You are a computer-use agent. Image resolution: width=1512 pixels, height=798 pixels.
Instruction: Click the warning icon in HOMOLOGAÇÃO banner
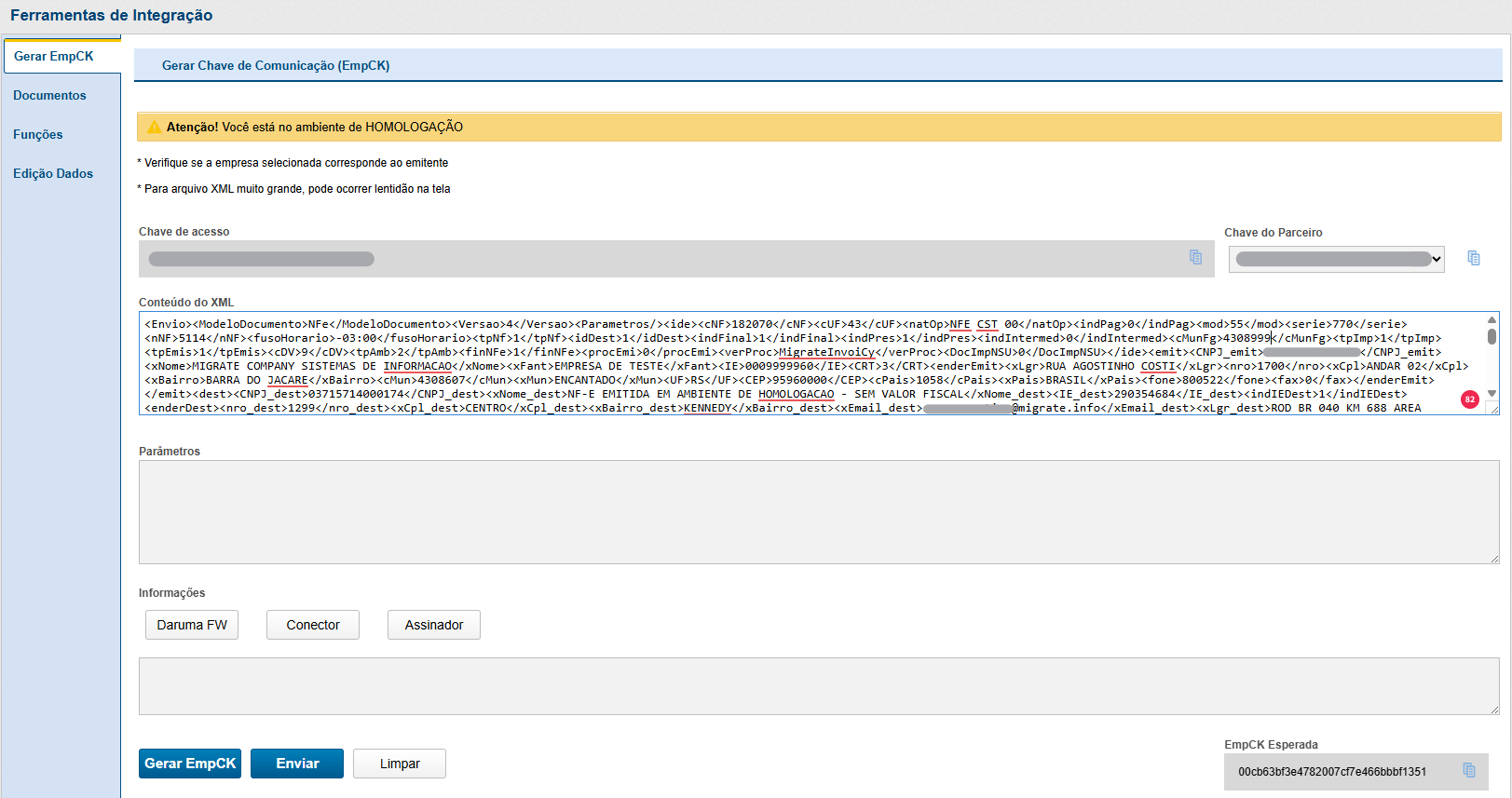[x=155, y=128]
